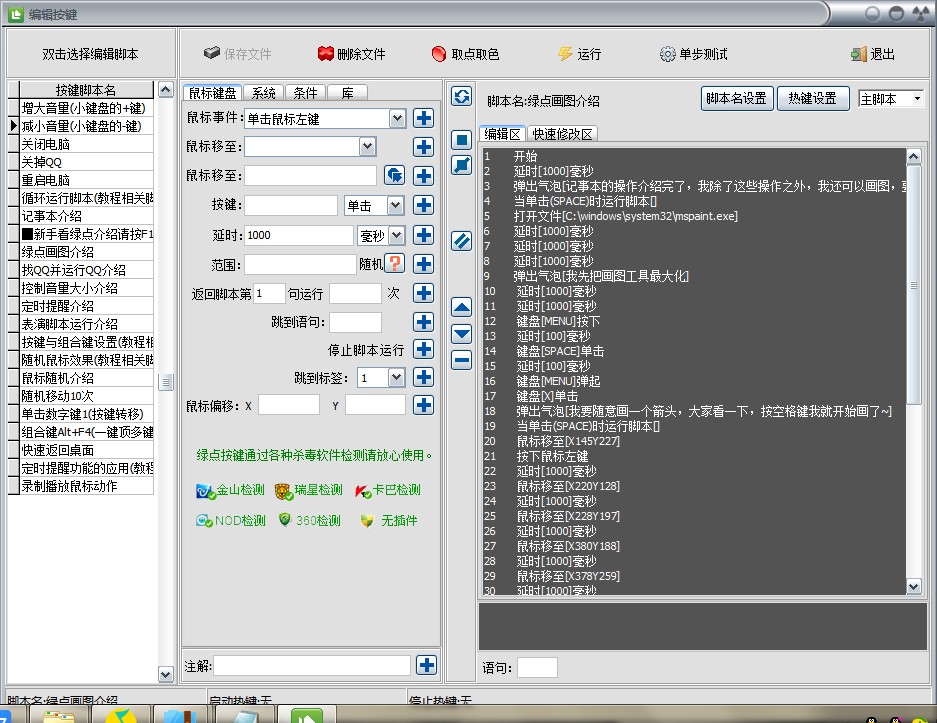Click the plus icon beside 注解 field
The image size is (937, 723).
pos(426,665)
